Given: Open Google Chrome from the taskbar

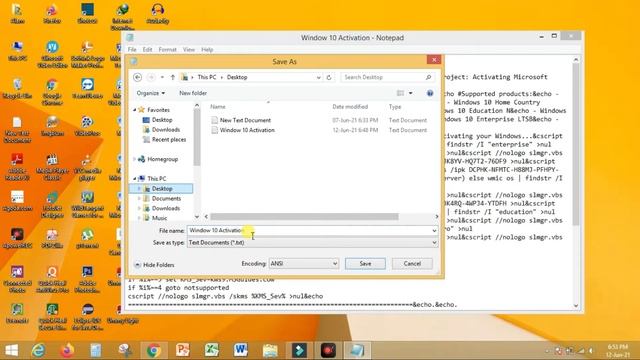Looking at the screenshot, I should pos(154,351).
